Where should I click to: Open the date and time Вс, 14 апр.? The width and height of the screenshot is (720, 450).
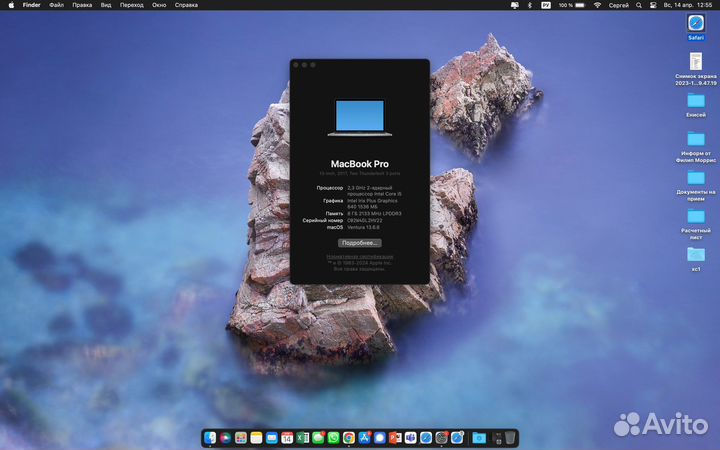point(687,5)
